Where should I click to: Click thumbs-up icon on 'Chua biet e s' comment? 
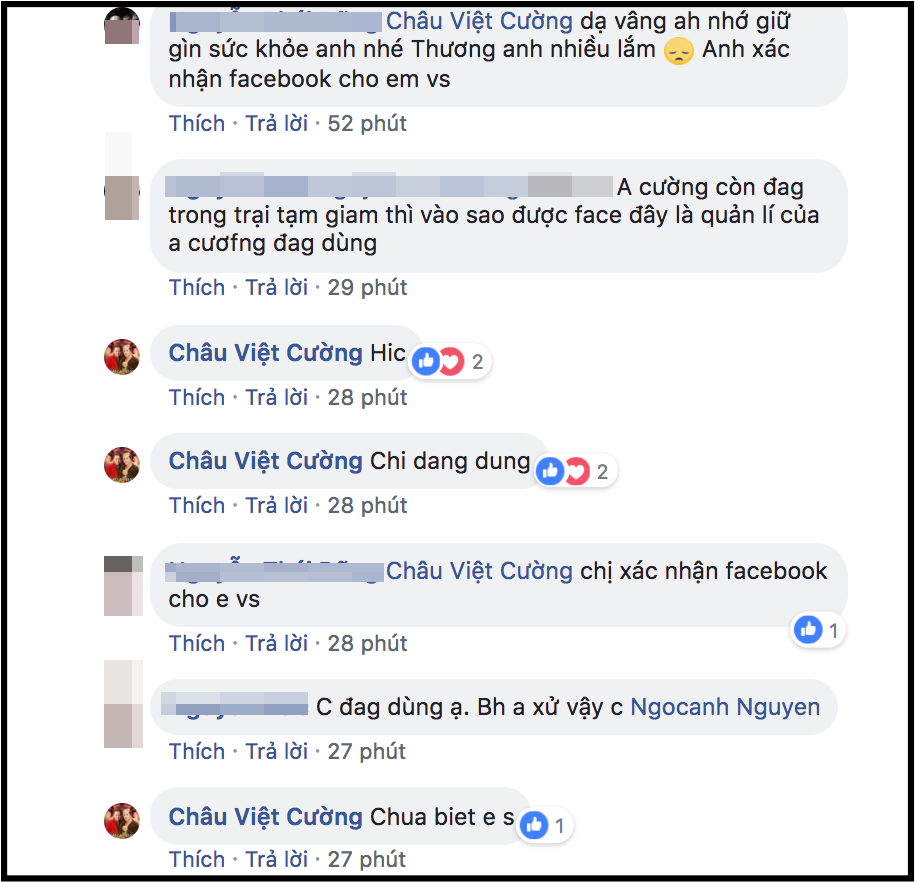click(534, 825)
